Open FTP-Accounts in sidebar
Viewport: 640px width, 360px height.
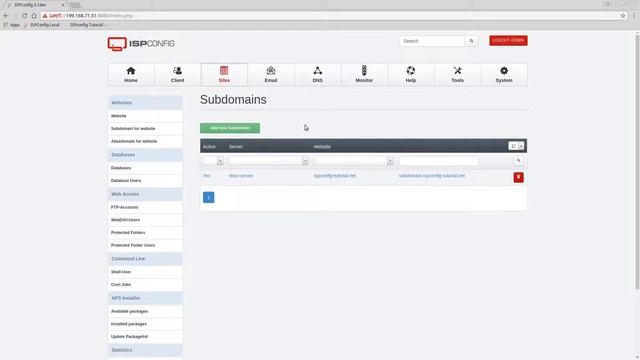pos(145,207)
